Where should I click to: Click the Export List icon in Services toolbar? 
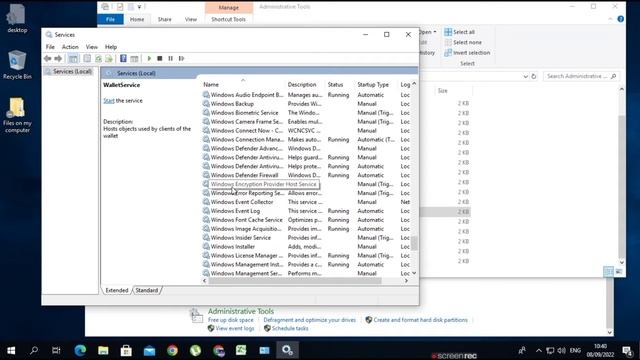[109, 58]
